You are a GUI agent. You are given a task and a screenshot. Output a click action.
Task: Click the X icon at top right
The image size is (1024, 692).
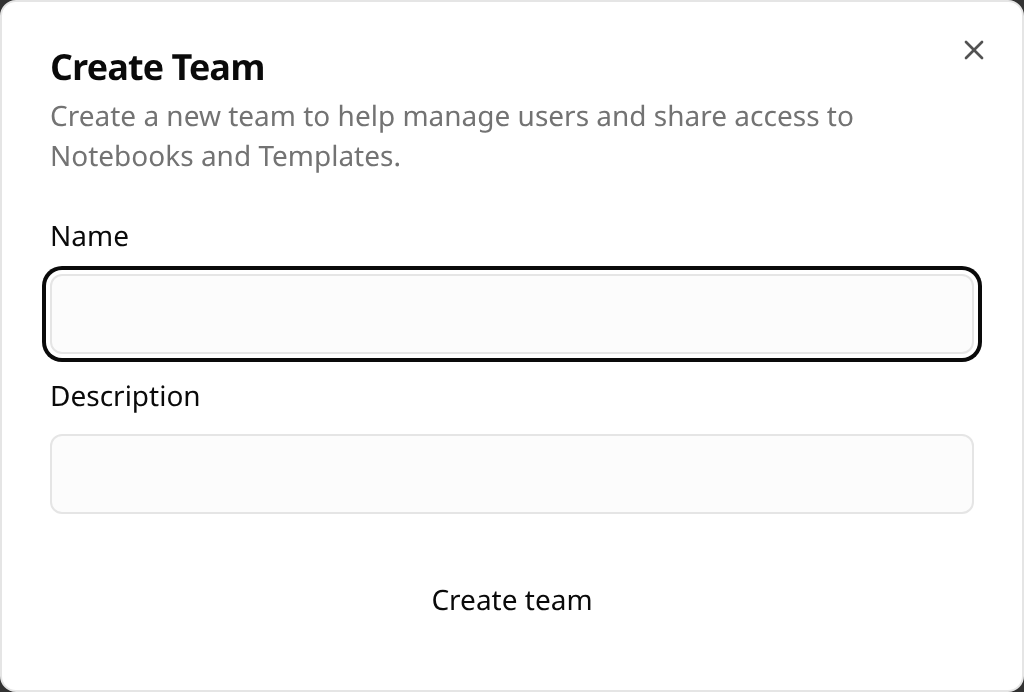coord(973,50)
